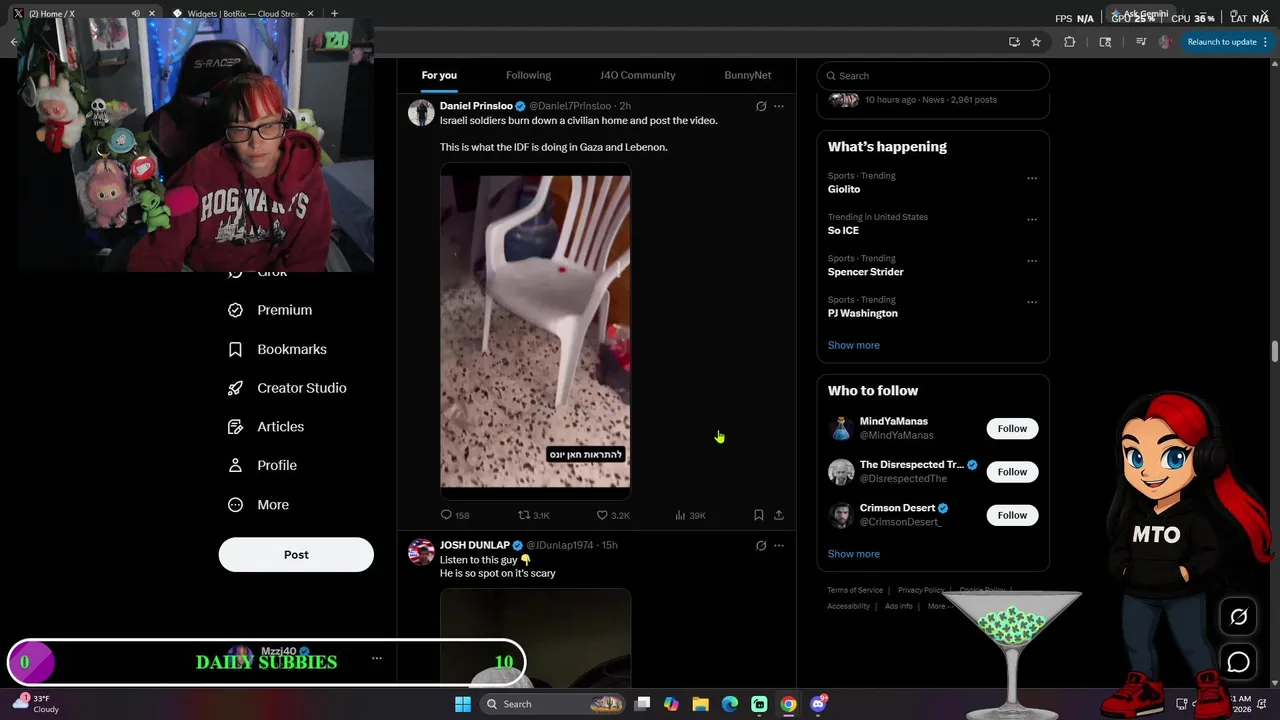Open the Ads info footer link
The height and width of the screenshot is (720, 1280).
coord(898,606)
